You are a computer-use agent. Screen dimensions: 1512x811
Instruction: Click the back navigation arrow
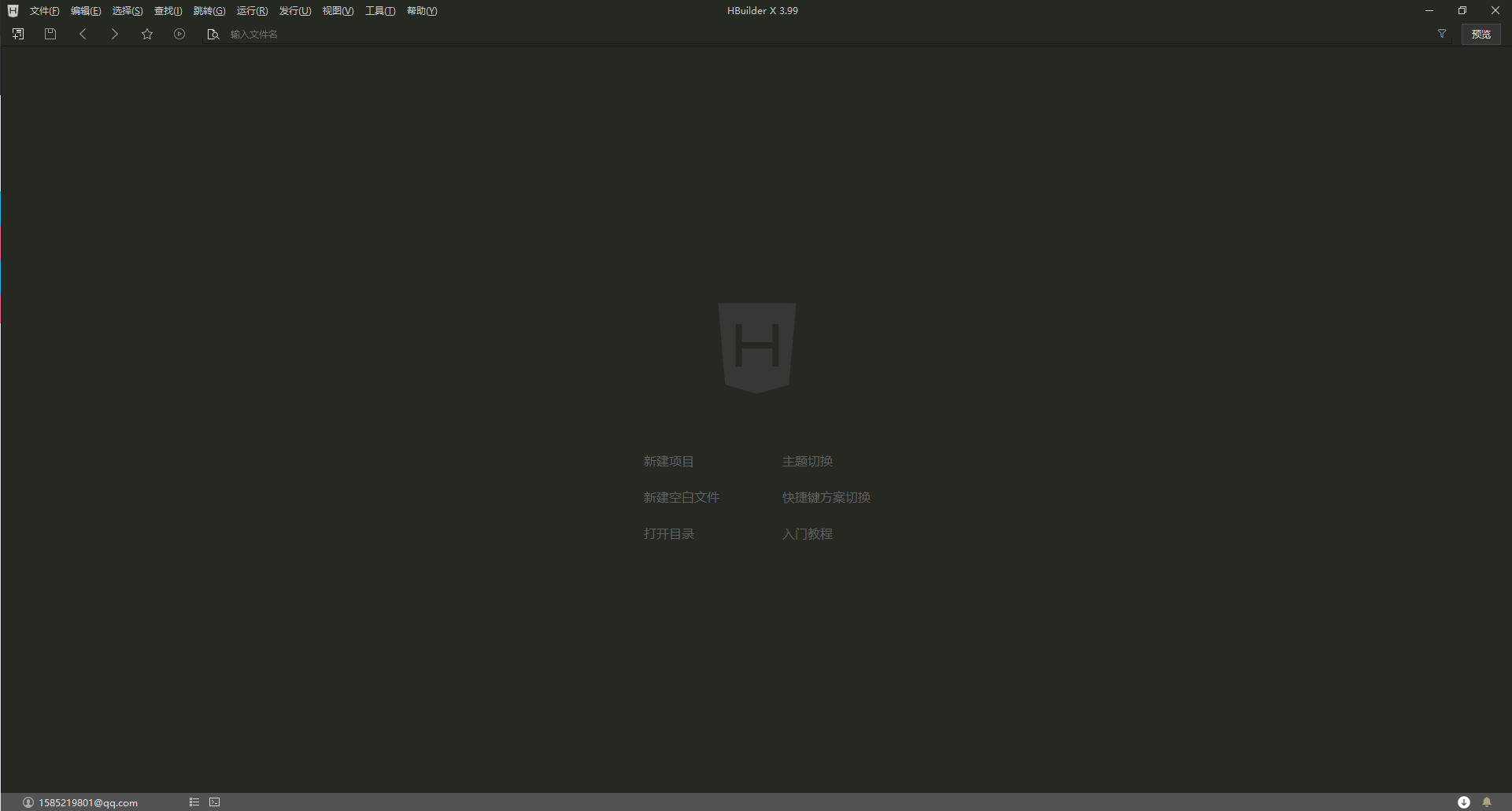click(x=83, y=34)
